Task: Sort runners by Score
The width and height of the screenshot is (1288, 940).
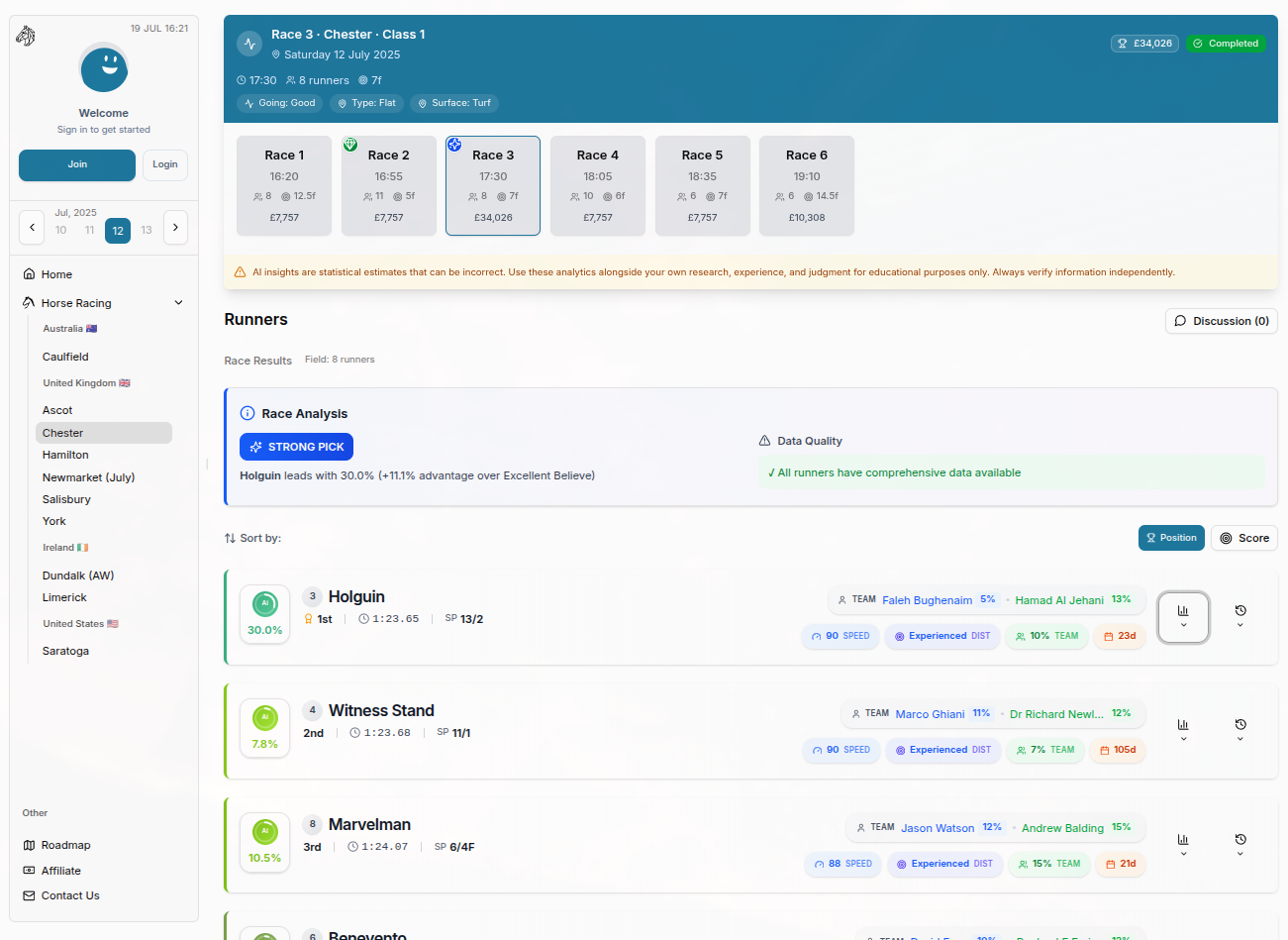Action: click(1244, 538)
